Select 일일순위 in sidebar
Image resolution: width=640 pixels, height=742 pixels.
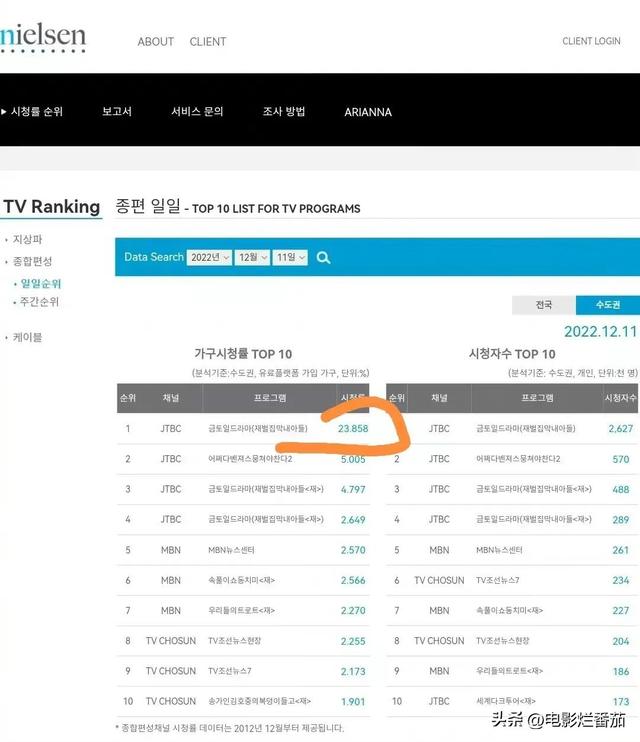pyautogui.click(x=41, y=284)
